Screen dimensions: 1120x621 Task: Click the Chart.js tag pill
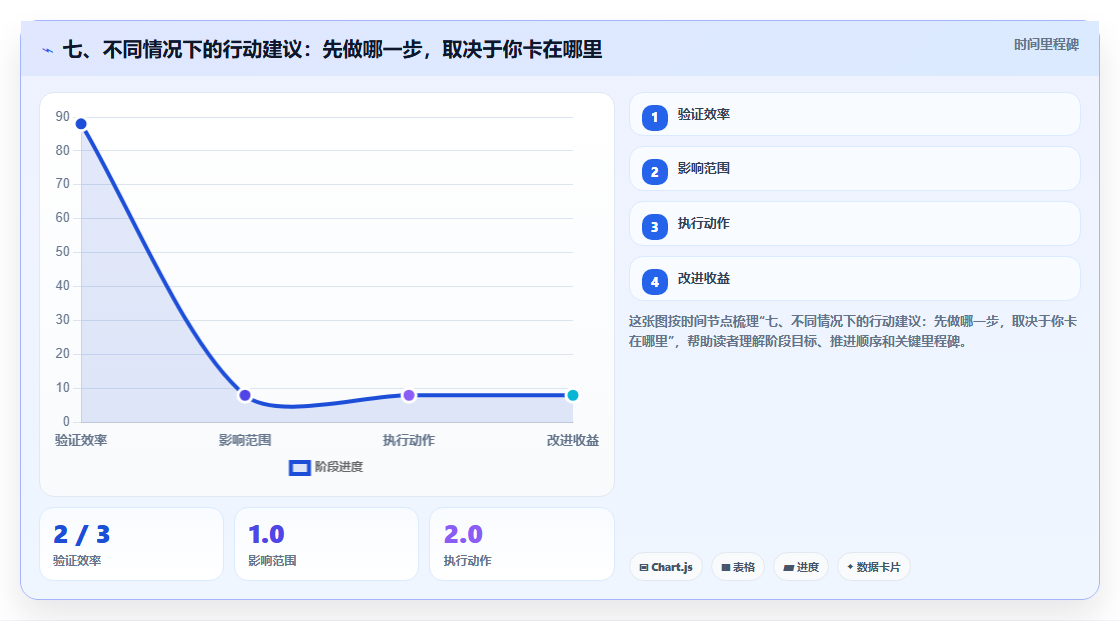coord(666,567)
